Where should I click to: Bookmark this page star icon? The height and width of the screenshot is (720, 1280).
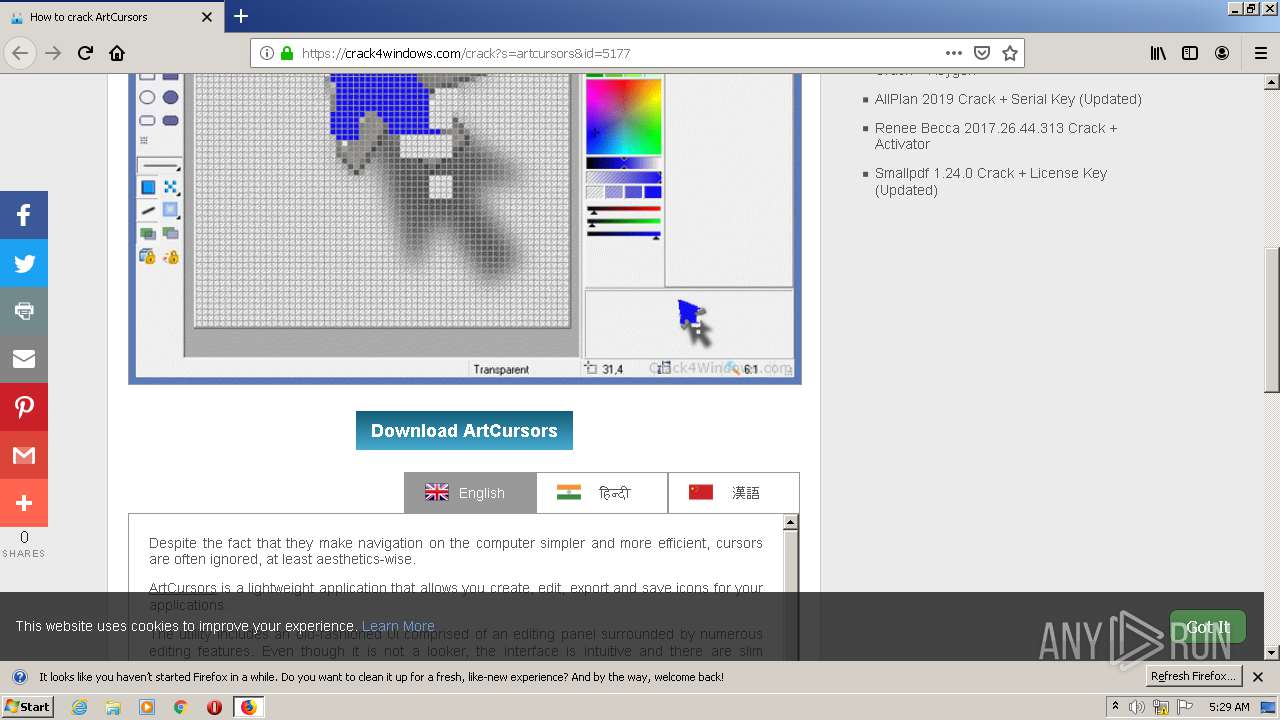pyautogui.click(x=1010, y=53)
